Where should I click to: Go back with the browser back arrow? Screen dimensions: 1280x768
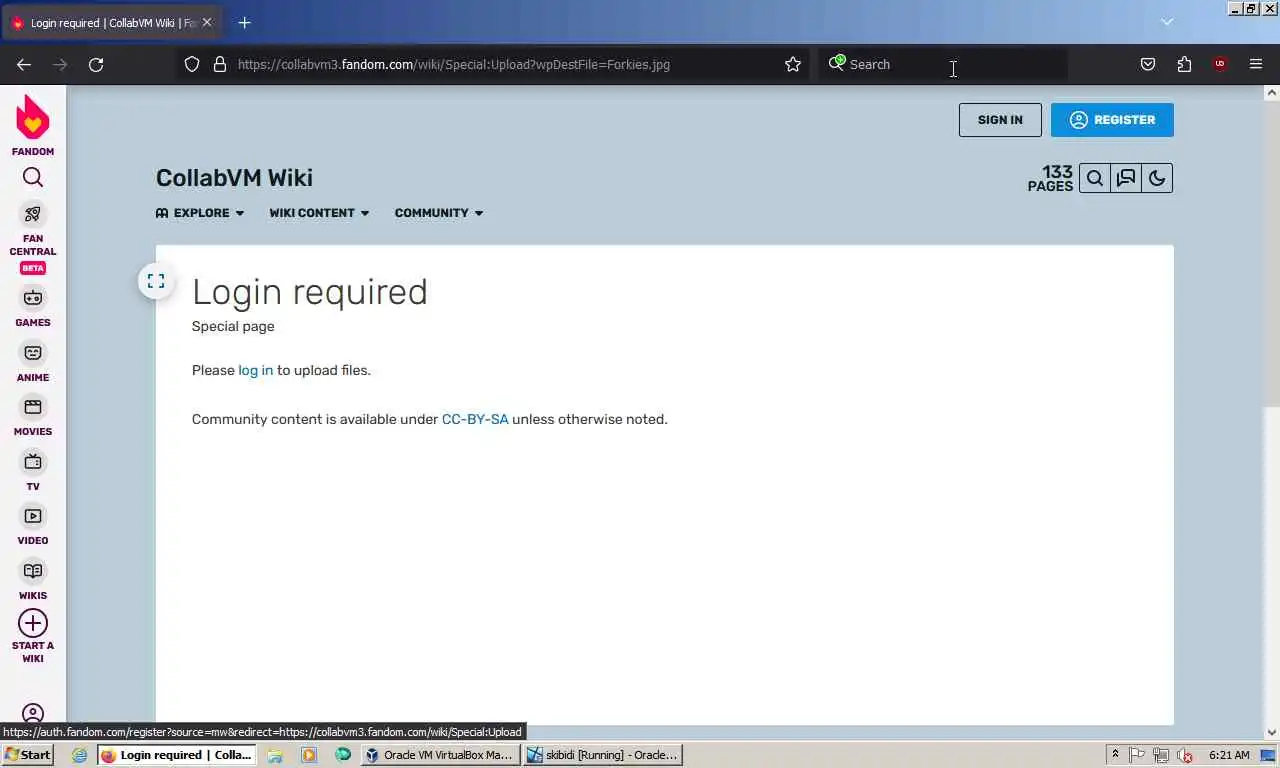pyautogui.click(x=24, y=64)
